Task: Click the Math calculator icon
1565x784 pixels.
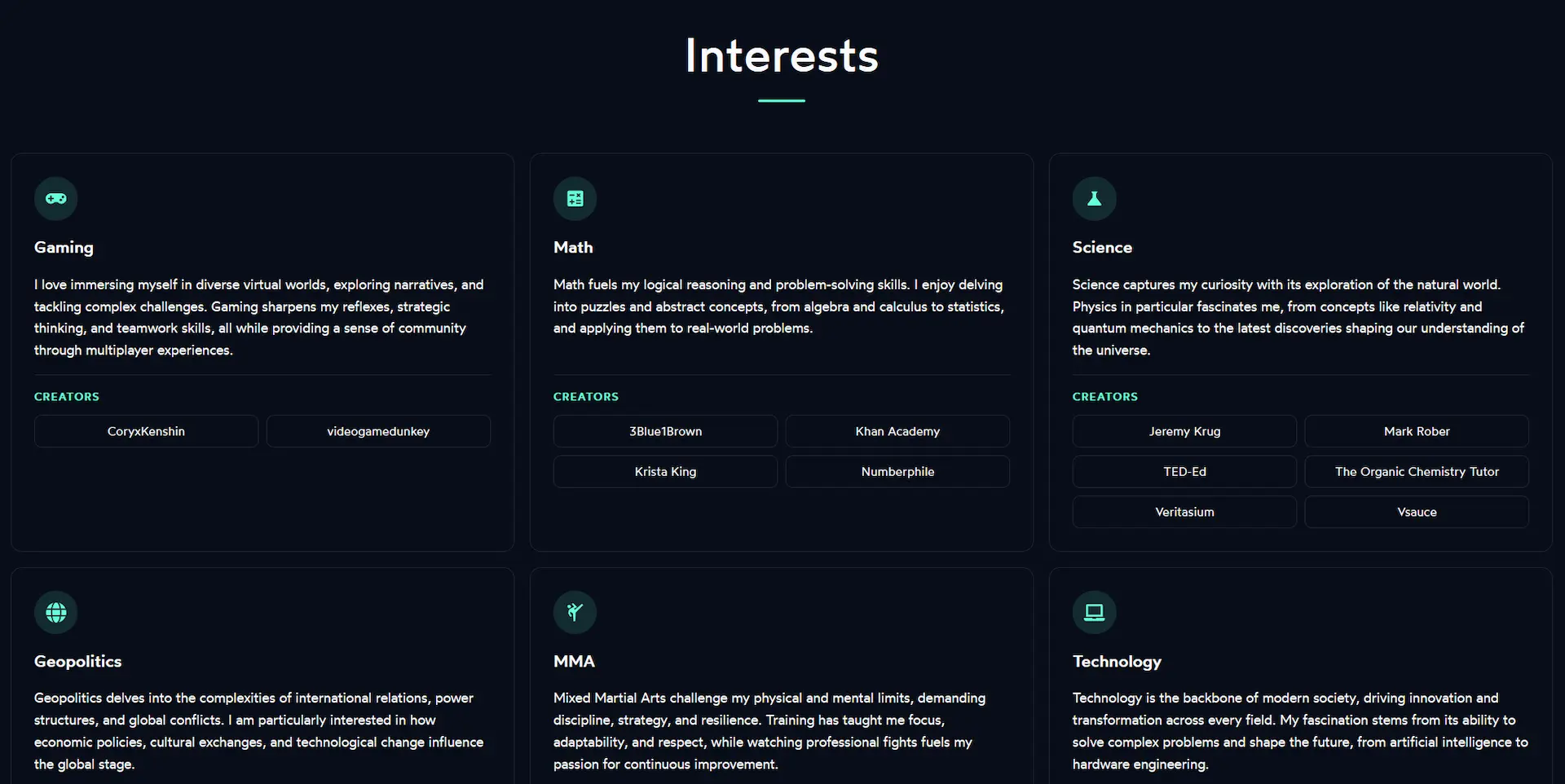Action: click(x=575, y=198)
